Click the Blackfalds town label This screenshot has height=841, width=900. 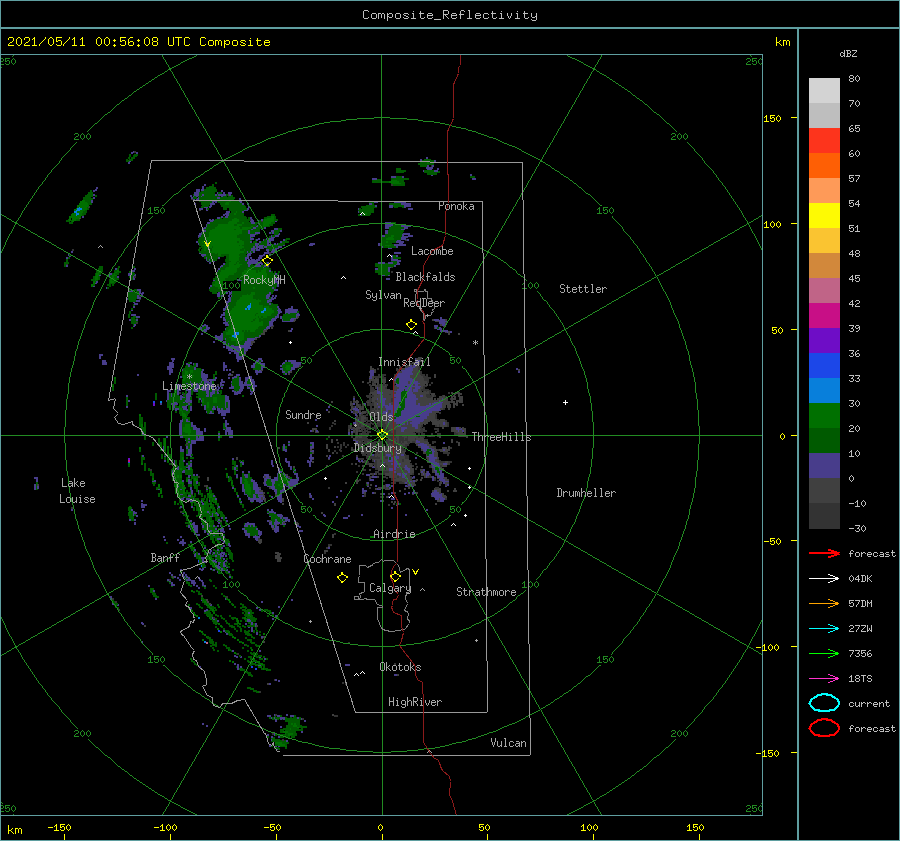[425, 277]
